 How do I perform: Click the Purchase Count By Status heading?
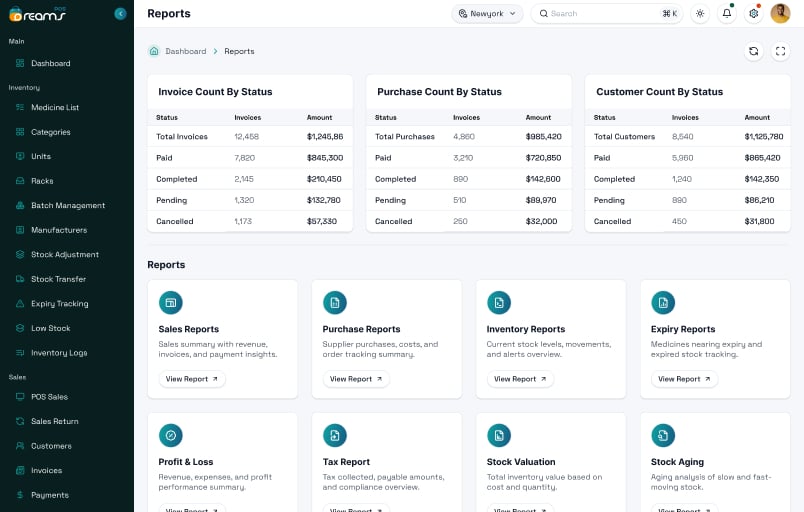click(439, 92)
